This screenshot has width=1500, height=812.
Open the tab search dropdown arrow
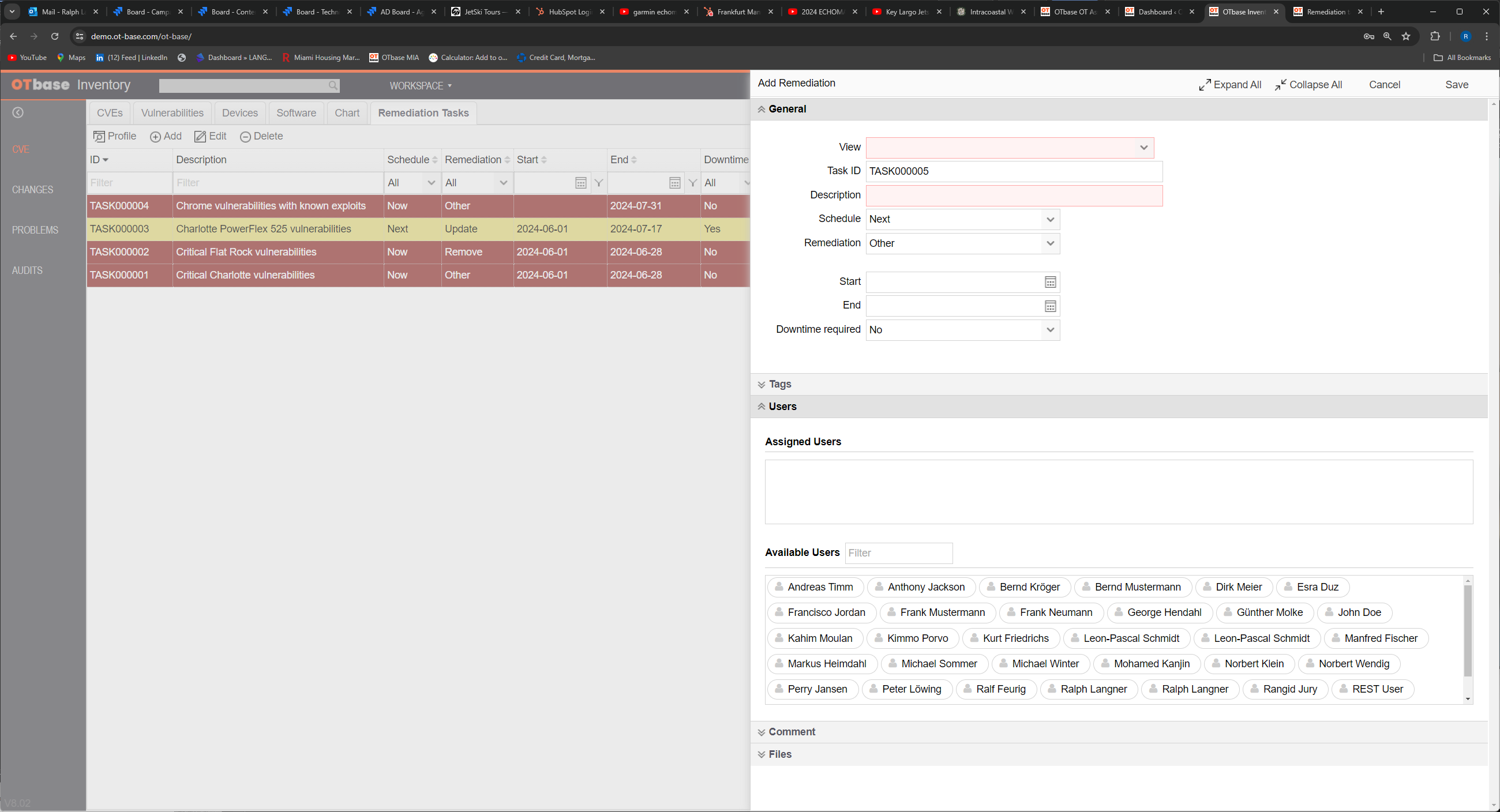12,12
